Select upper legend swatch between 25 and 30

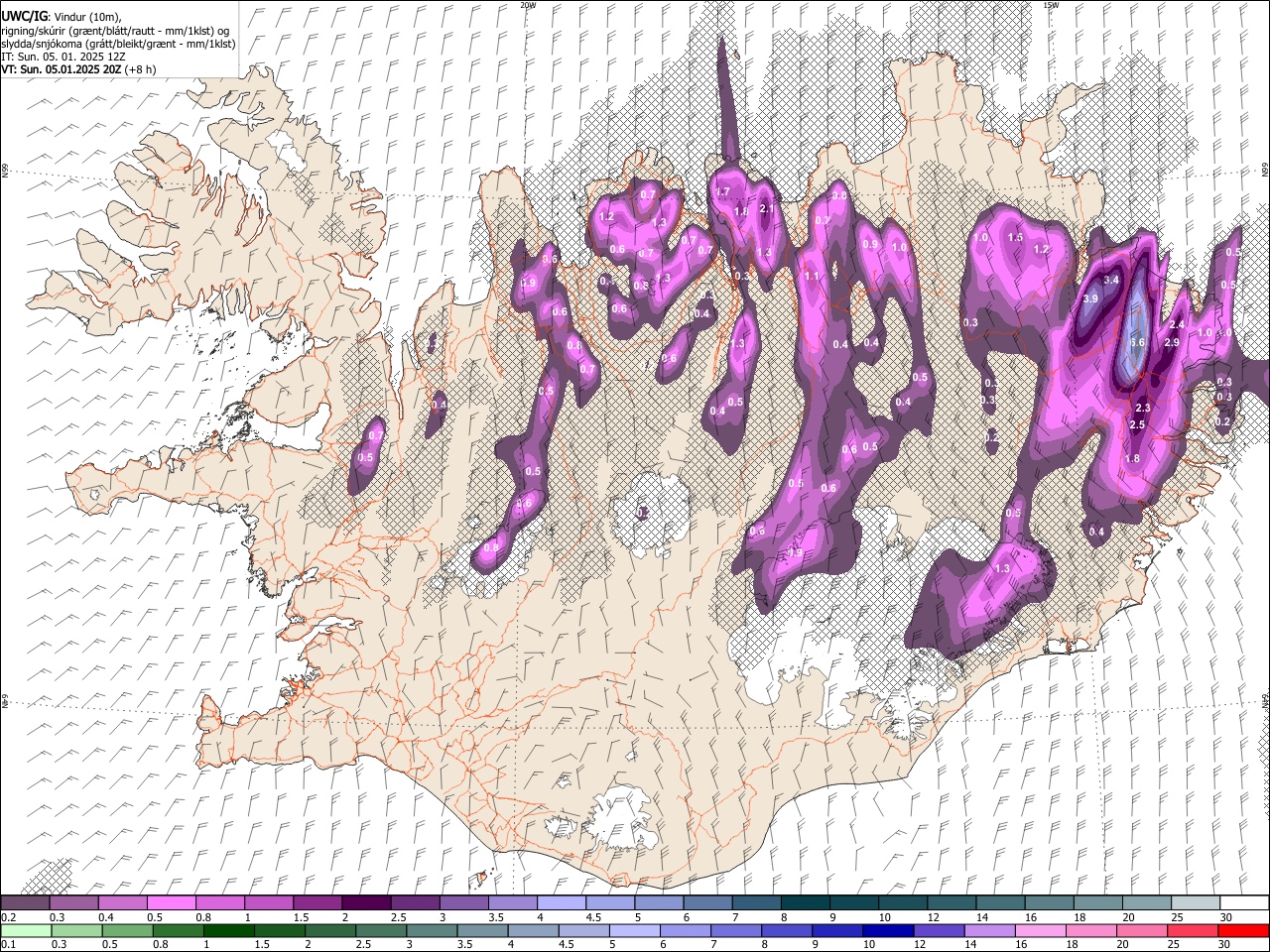[1196, 903]
